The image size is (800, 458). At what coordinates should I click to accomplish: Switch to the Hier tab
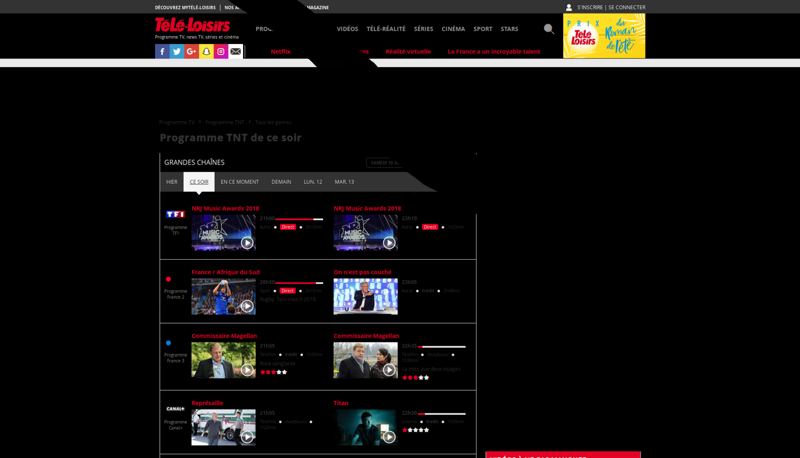(x=172, y=182)
